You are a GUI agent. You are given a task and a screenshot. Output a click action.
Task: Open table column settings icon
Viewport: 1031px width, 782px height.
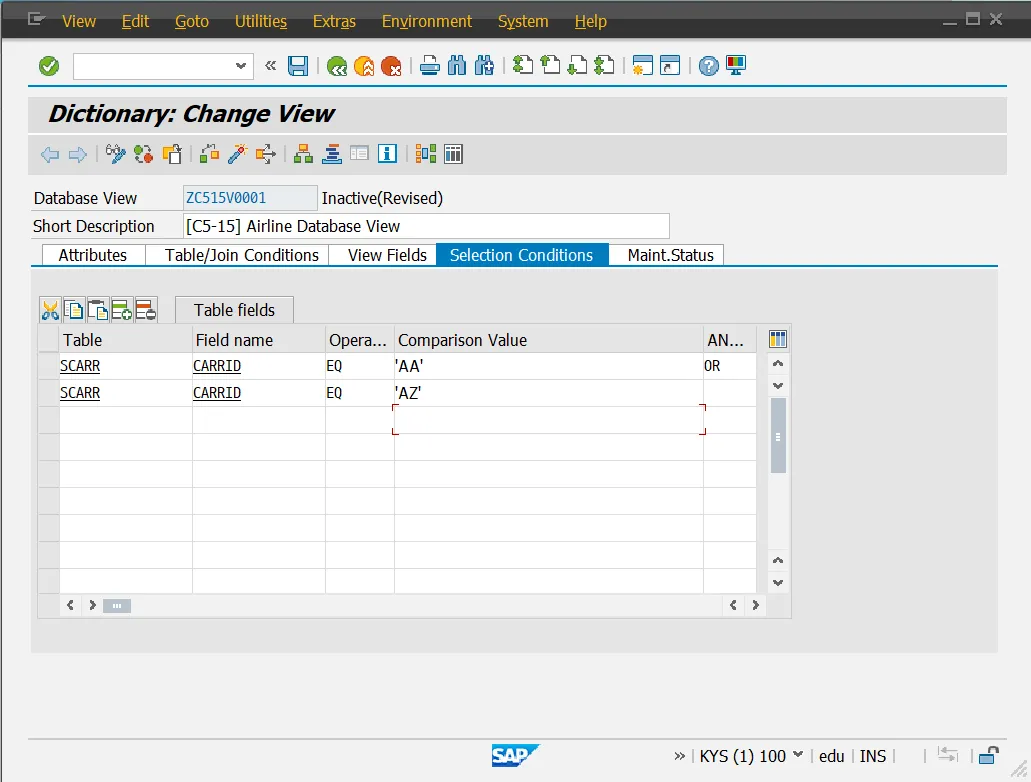pos(777,339)
